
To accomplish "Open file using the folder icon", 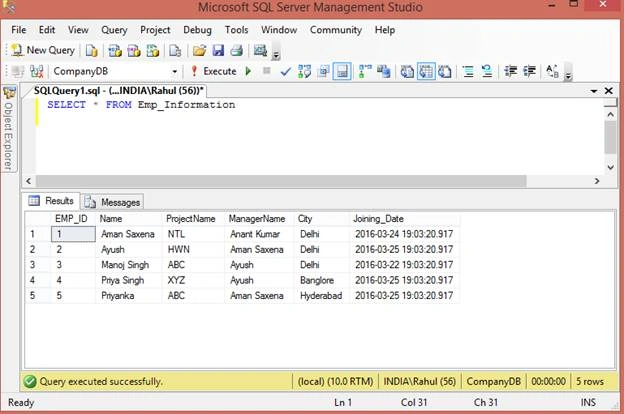I will coord(199,51).
